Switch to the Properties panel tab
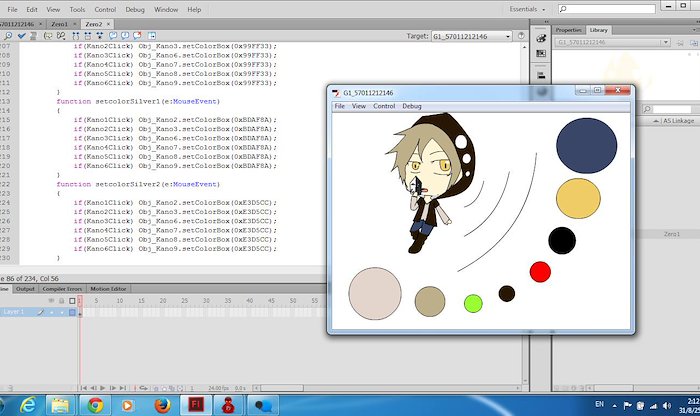This screenshot has height=416, width=700. coord(568,30)
